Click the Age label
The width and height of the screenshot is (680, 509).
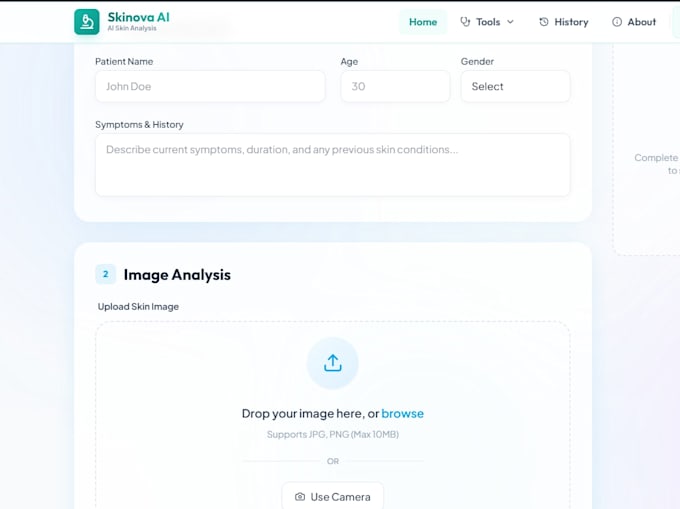[x=349, y=61]
